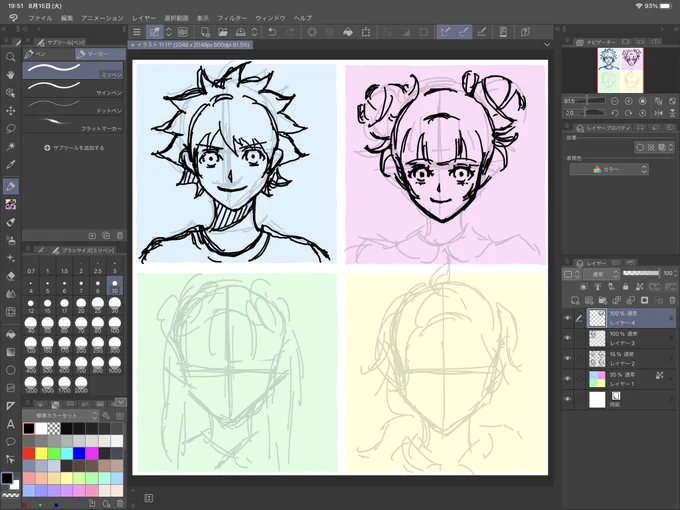Select the Eraser tool in left toolbar
The width and height of the screenshot is (680, 510).
[10, 276]
